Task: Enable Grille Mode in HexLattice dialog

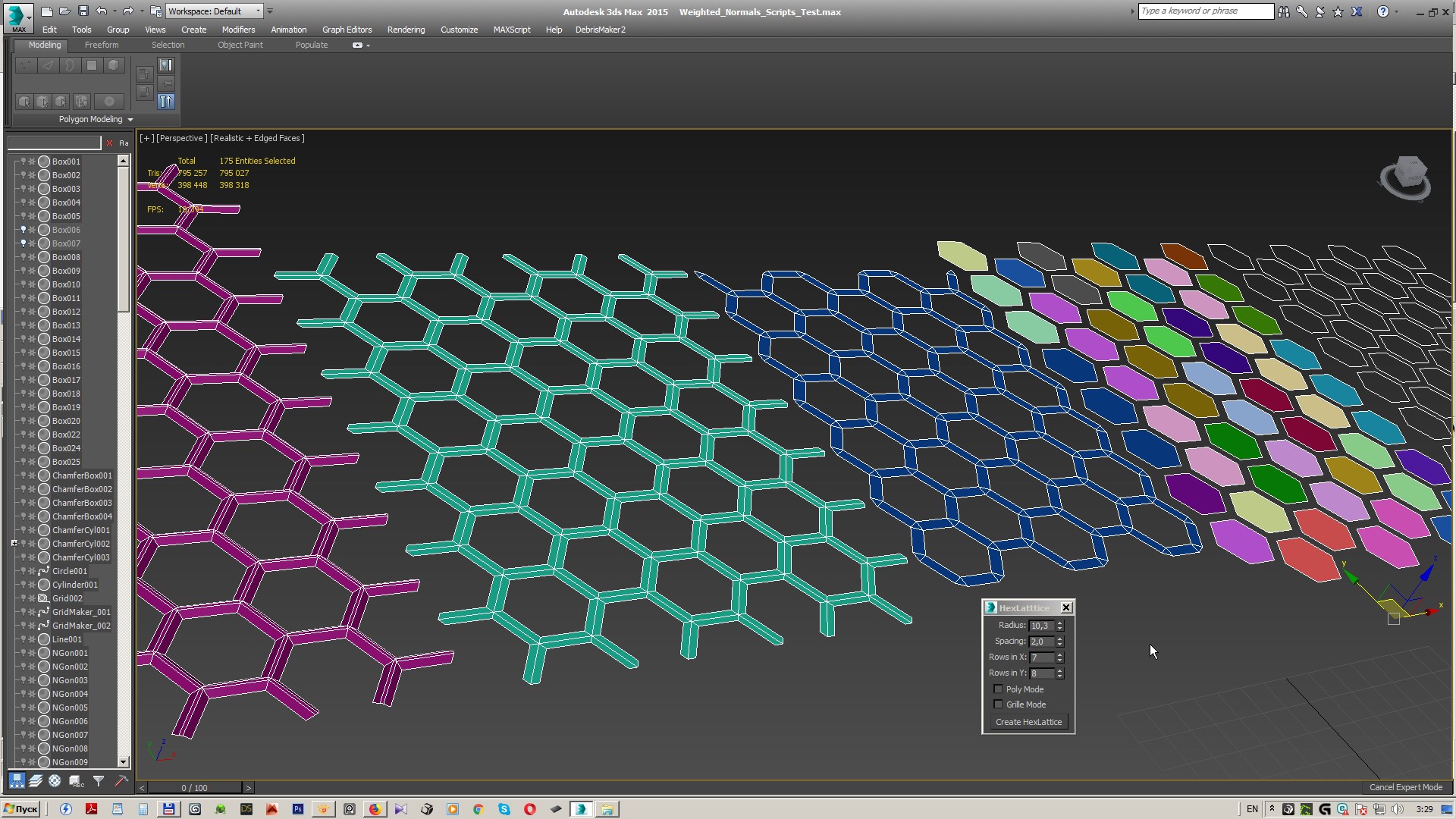Action: coord(998,704)
